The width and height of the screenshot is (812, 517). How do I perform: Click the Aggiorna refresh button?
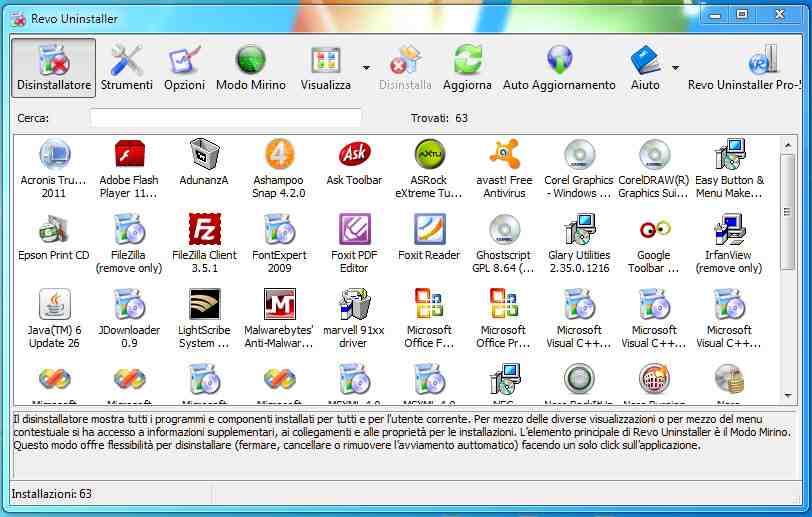pos(467,67)
